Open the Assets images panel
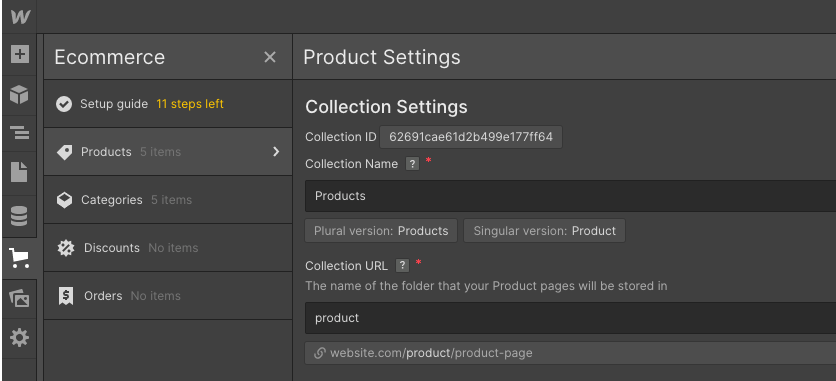The image size is (836, 381). (x=19, y=298)
